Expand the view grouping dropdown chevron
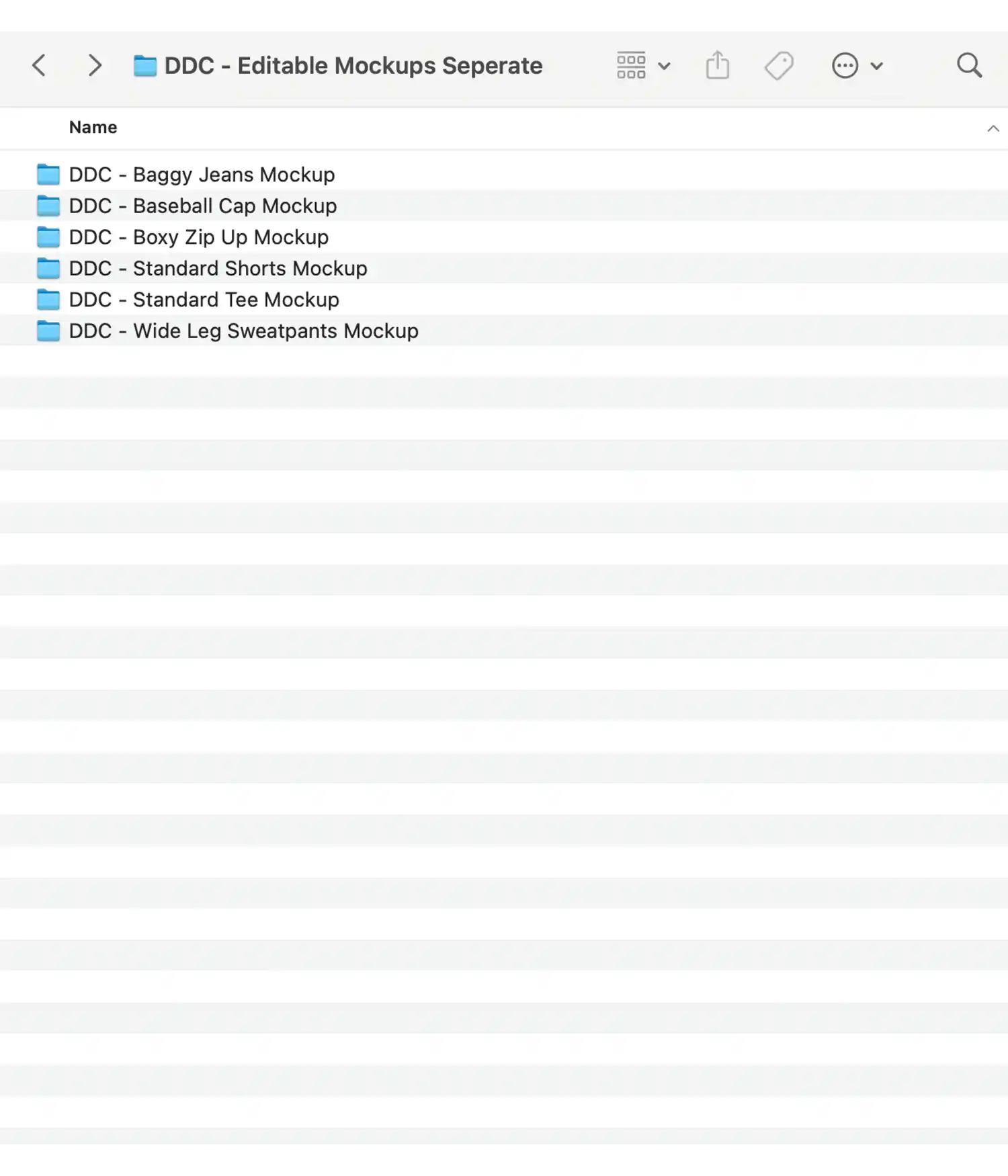The height and width of the screenshot is (1176, 1008). [665, 66]
